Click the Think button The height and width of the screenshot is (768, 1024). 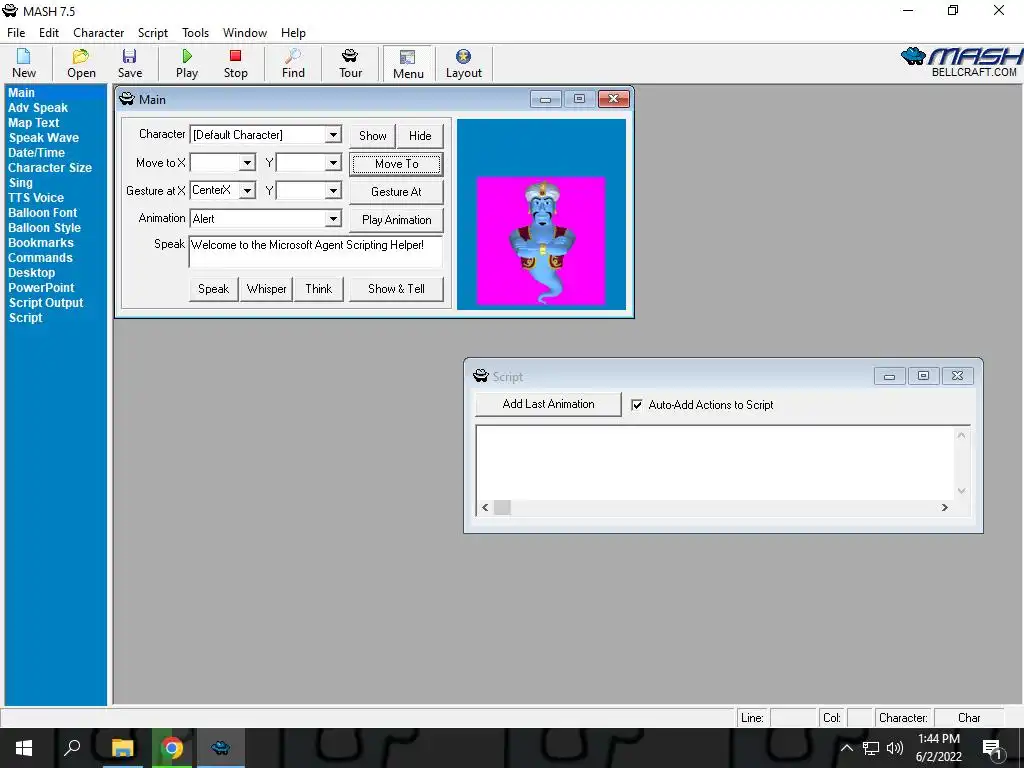point(319,289)
